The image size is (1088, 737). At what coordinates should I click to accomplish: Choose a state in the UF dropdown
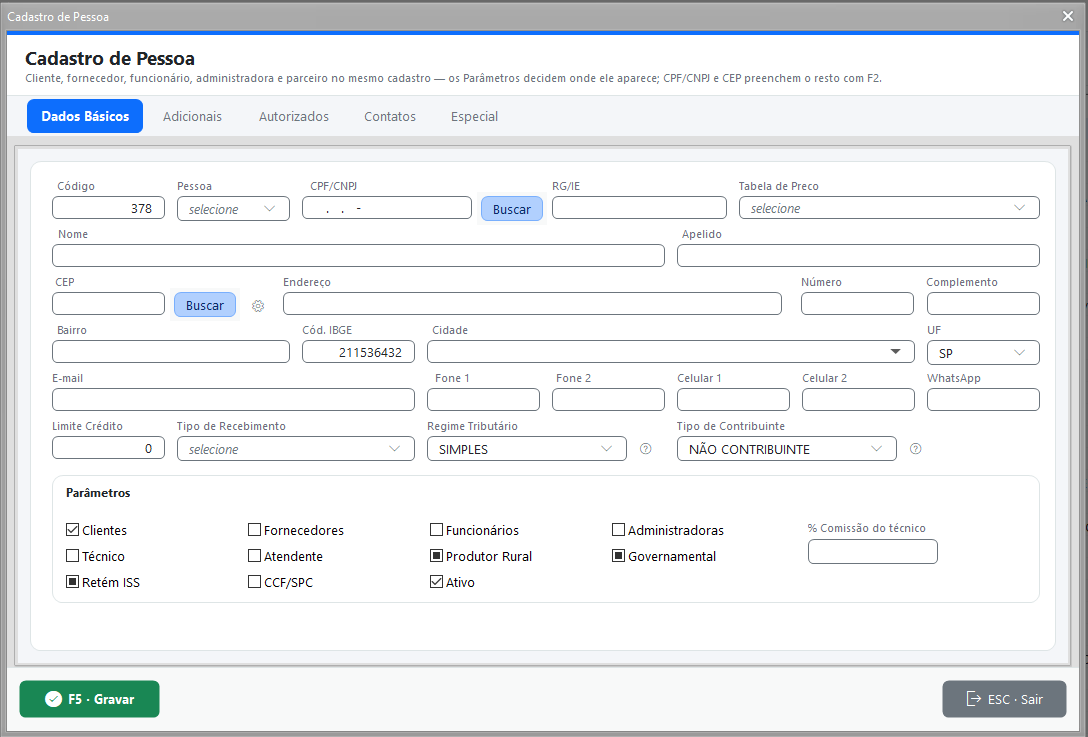[x=983, y=353]
